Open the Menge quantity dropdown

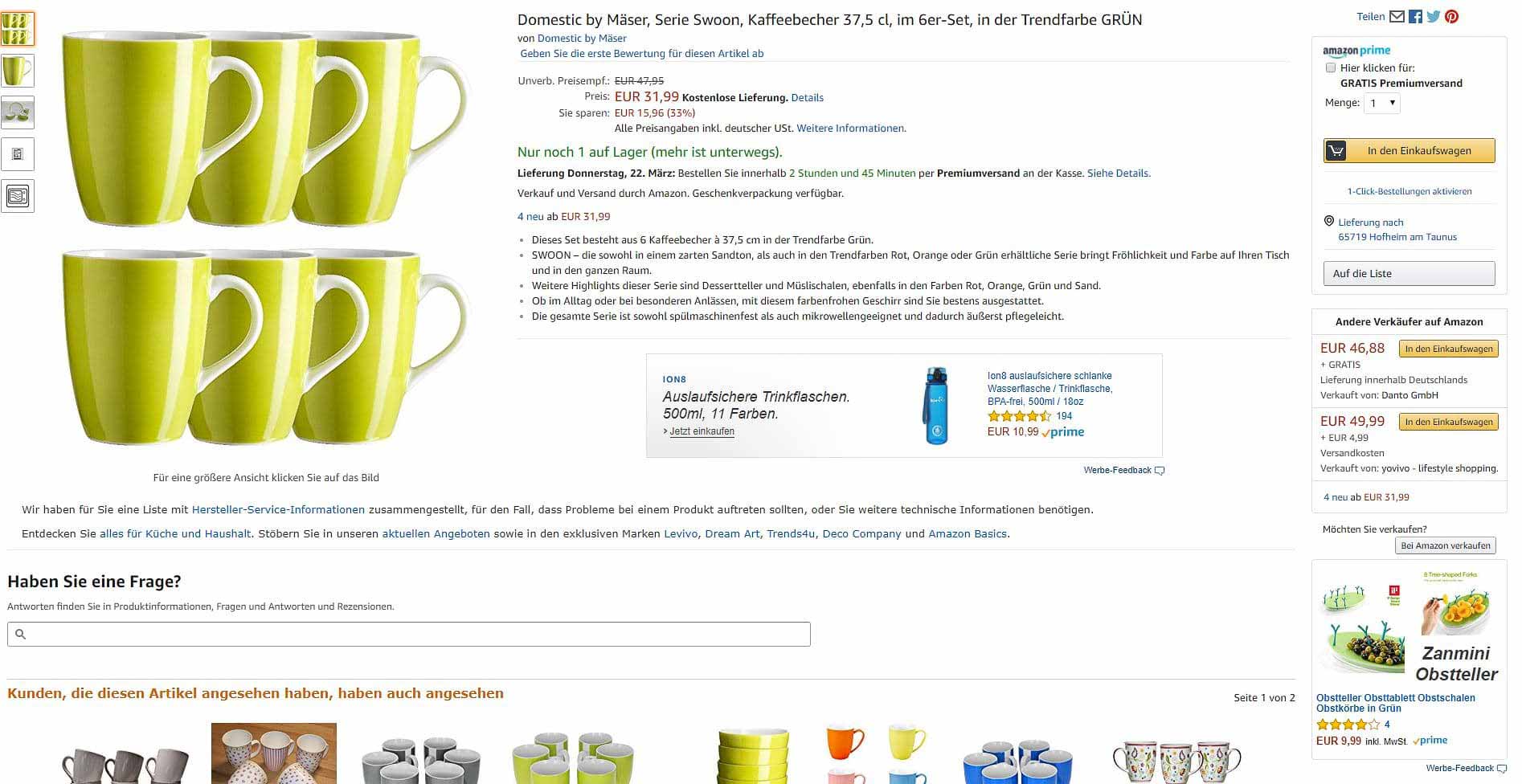click(1382, 103)
